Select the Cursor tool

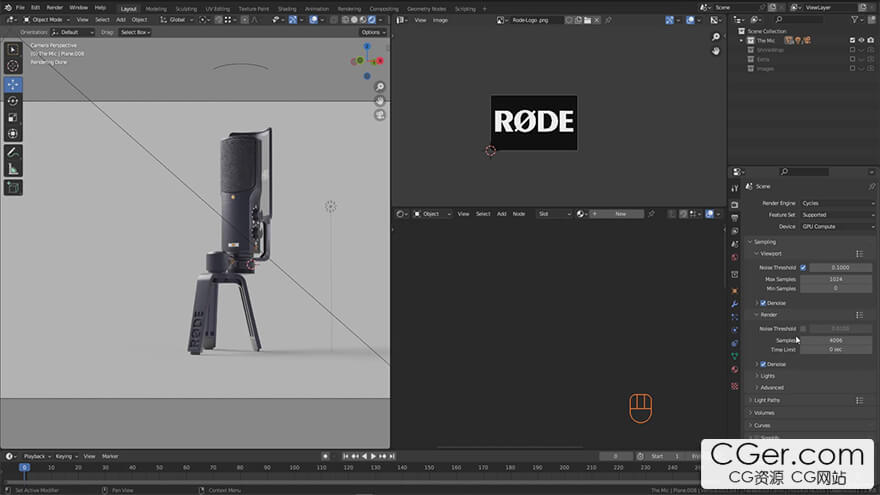pos(13,66)
